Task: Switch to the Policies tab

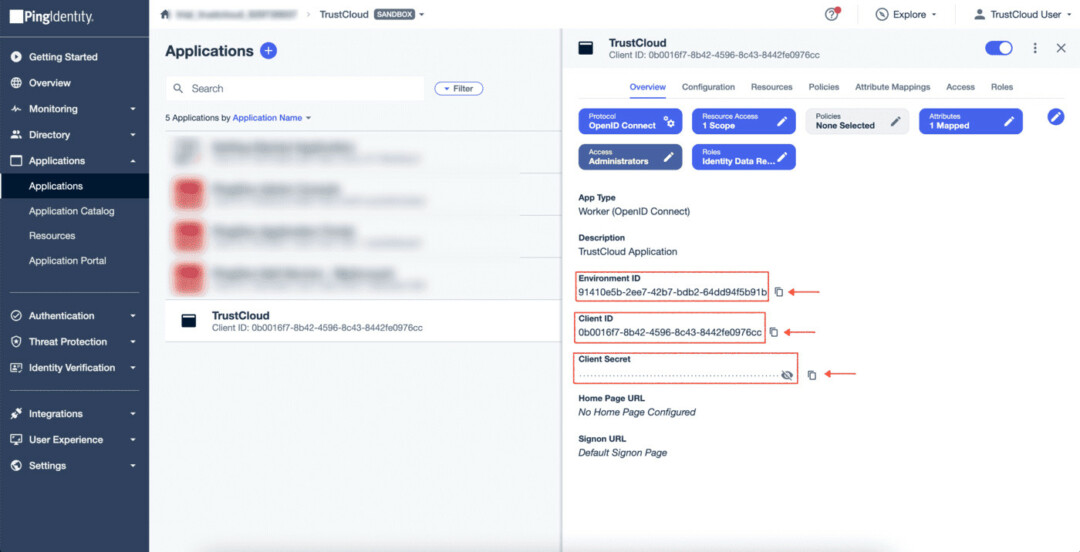Action: (824, 87)
